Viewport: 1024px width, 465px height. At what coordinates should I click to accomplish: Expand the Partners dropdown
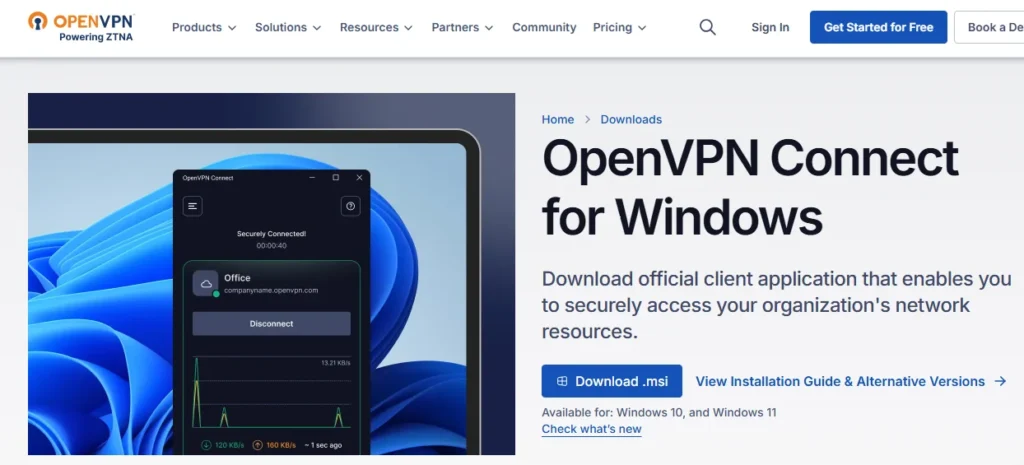(462, 27)
